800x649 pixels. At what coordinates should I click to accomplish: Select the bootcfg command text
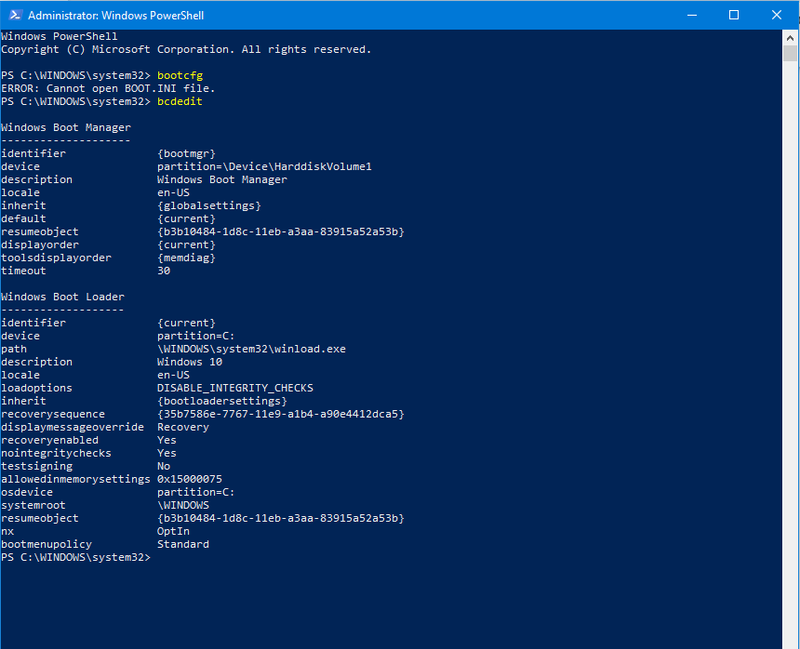tap(180, 75)
